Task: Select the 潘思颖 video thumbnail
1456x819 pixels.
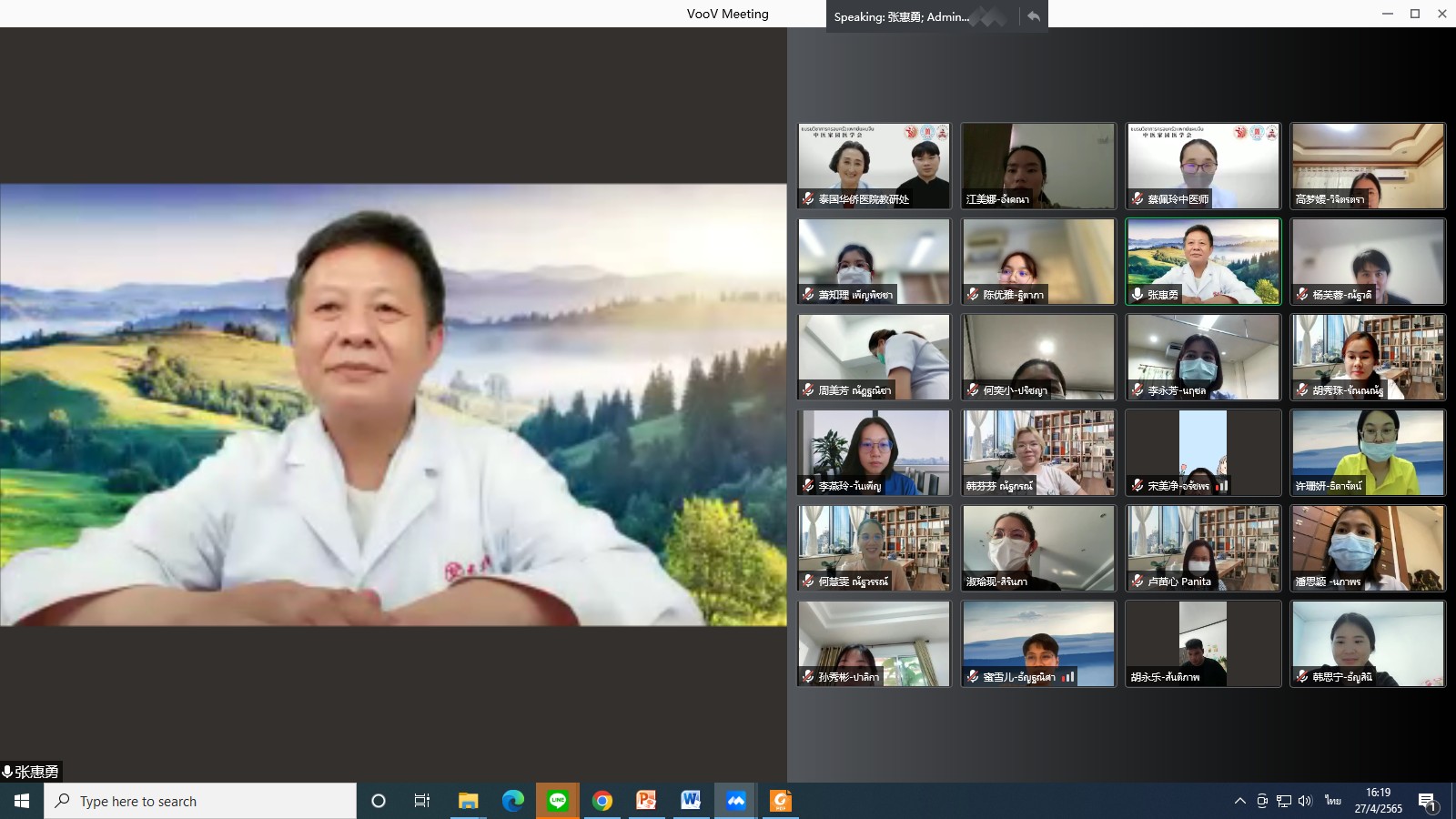Action: pyautogui.click(x=1368, y=548)
